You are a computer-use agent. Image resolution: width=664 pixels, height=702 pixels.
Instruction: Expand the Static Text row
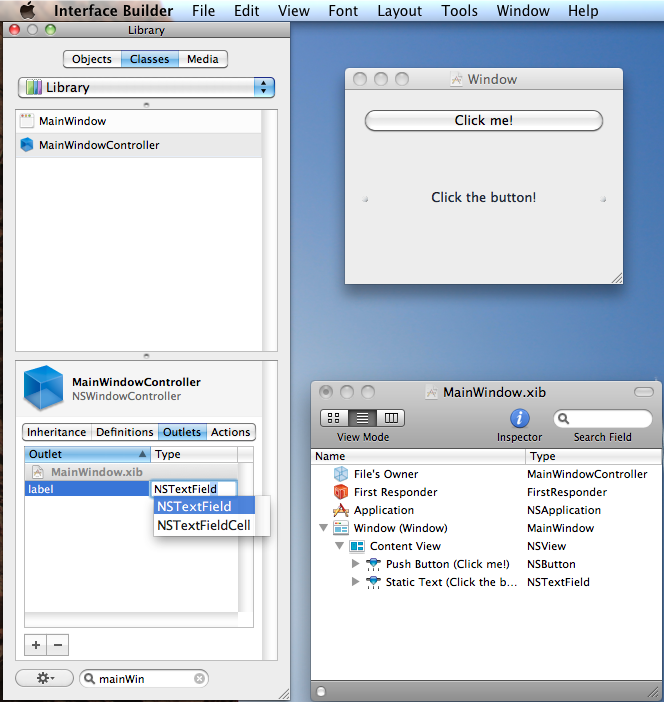point(356,582)
